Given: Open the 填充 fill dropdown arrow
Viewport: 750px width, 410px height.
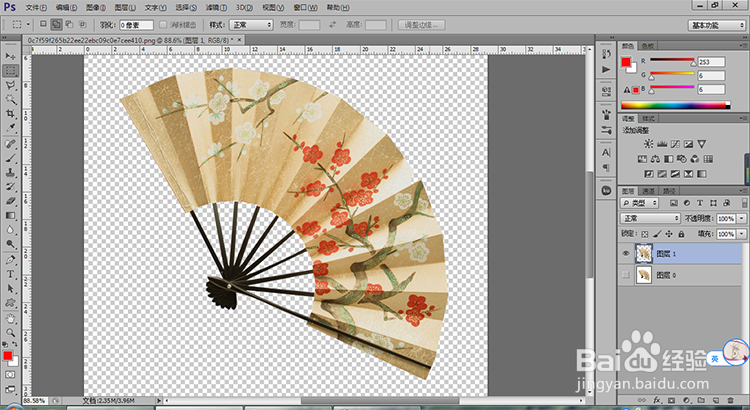Looking at the screenshot, I should pyautogui.click(x=742, y=234).
